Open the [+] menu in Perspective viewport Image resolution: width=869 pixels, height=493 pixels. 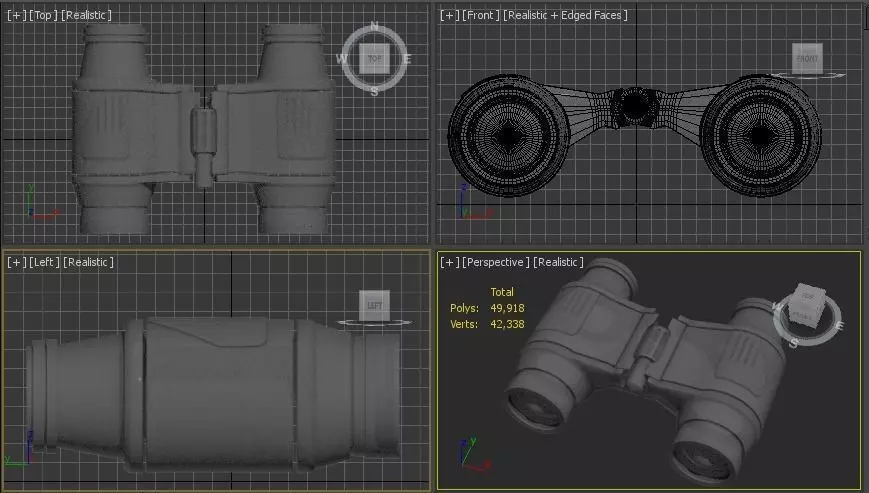tap(449, 262)
